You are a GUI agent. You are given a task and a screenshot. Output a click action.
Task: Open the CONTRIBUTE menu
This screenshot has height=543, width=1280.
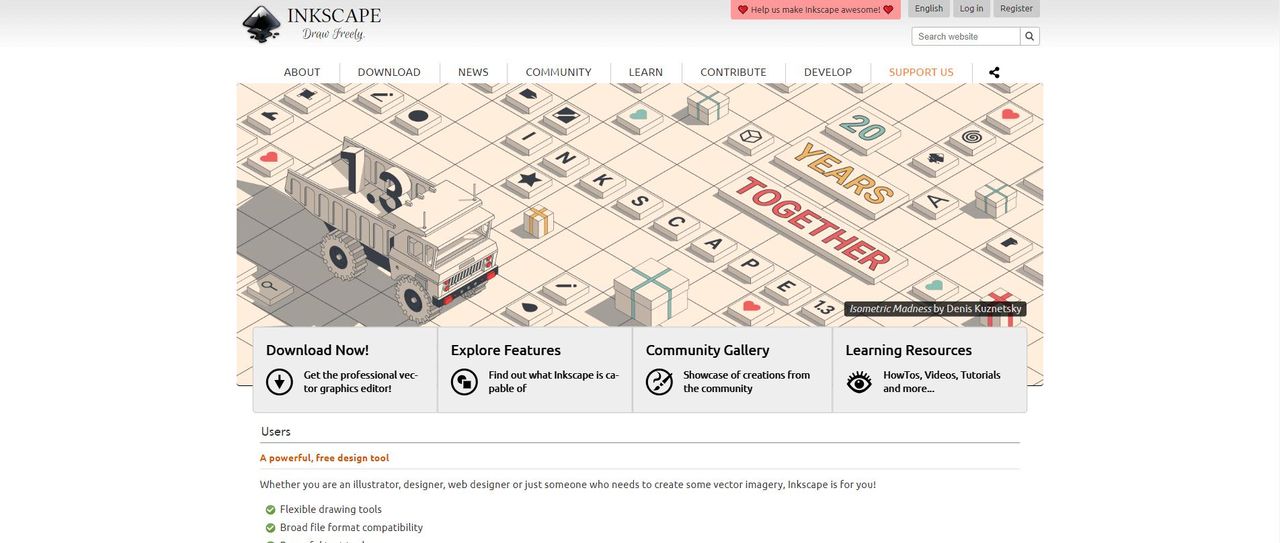pos(733,72)
